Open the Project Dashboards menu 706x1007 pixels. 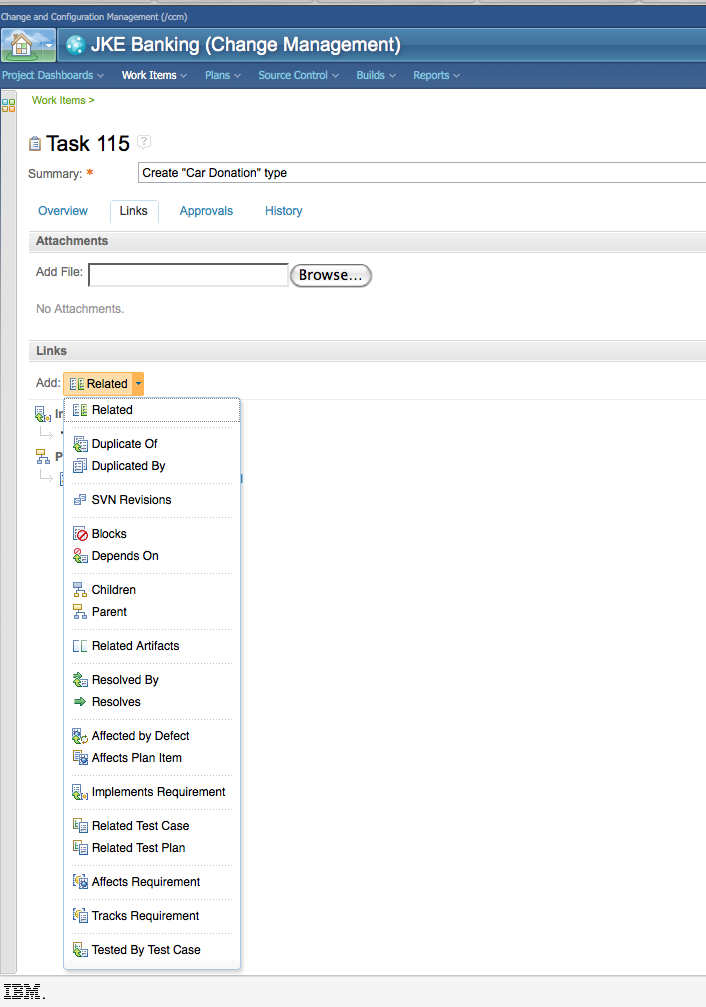pos(52,75)
